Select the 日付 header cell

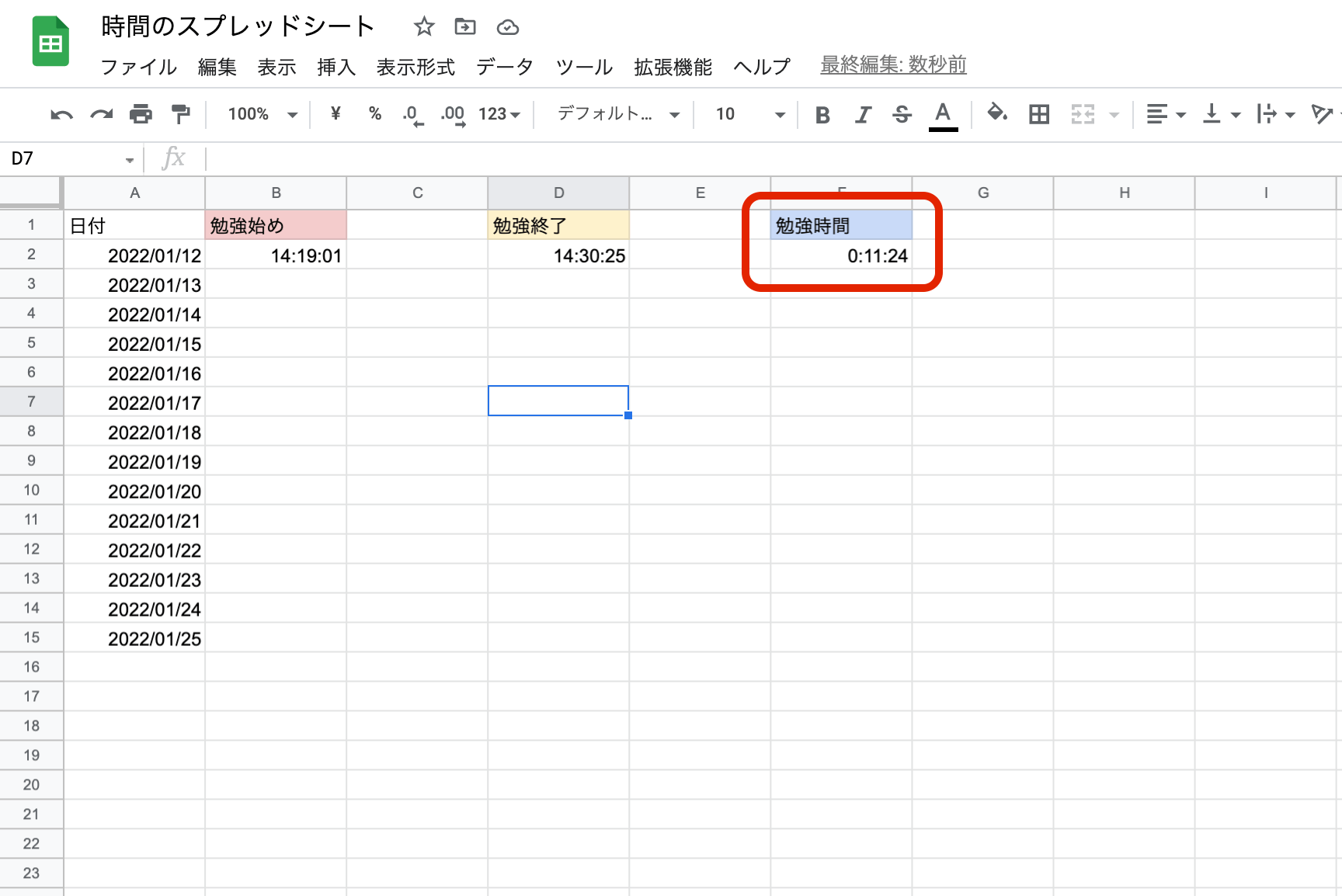pyautogui.click(x=134, y=225)
